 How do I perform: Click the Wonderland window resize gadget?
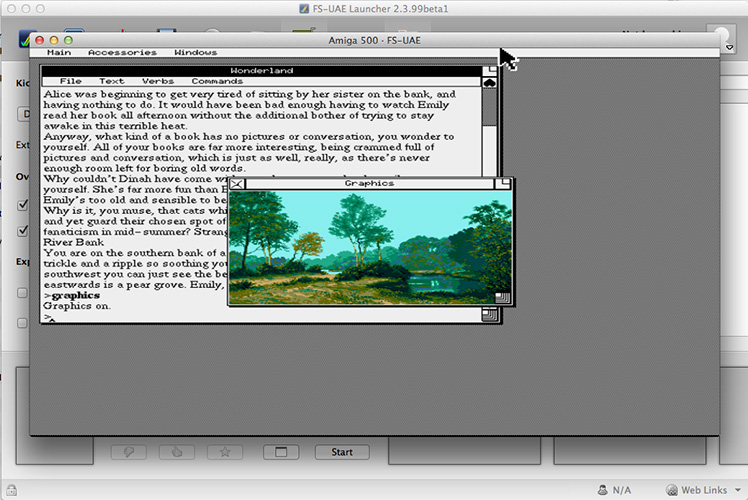coord(489,315)
